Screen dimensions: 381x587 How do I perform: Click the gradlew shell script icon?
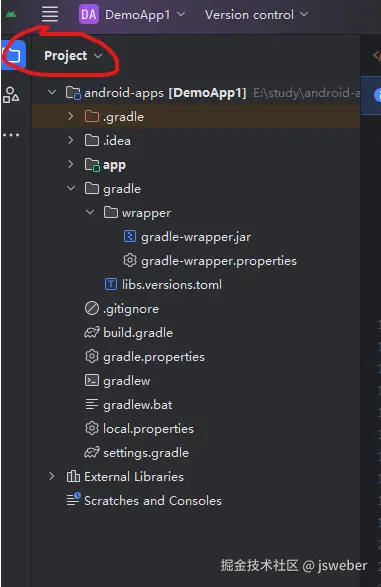(92, 380)
